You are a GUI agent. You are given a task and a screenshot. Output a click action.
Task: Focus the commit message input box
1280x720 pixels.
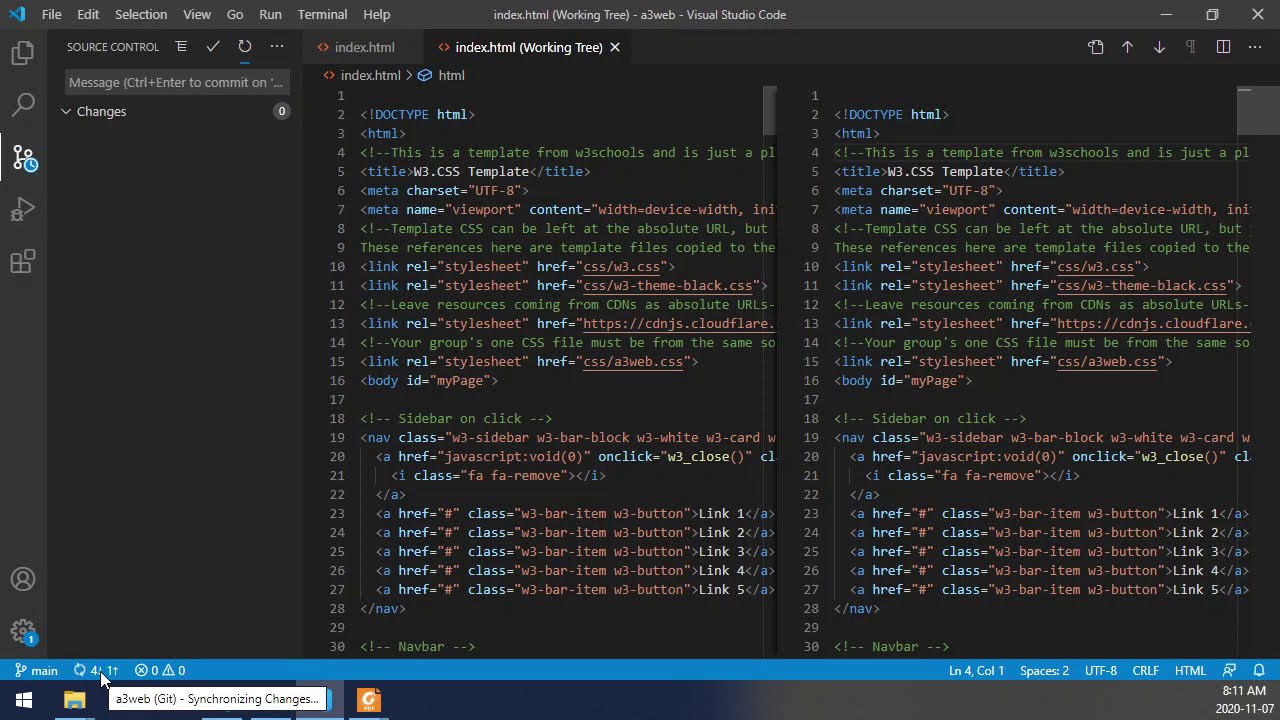point(177,82)
